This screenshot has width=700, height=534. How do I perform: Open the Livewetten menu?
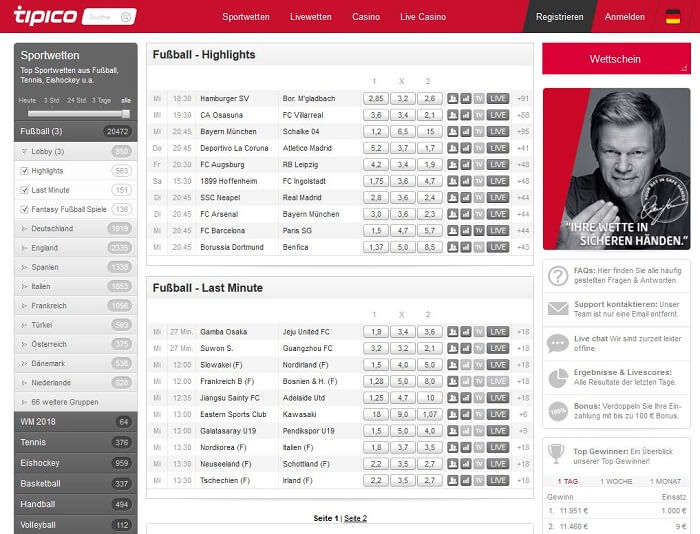click(x=311, y=17)
